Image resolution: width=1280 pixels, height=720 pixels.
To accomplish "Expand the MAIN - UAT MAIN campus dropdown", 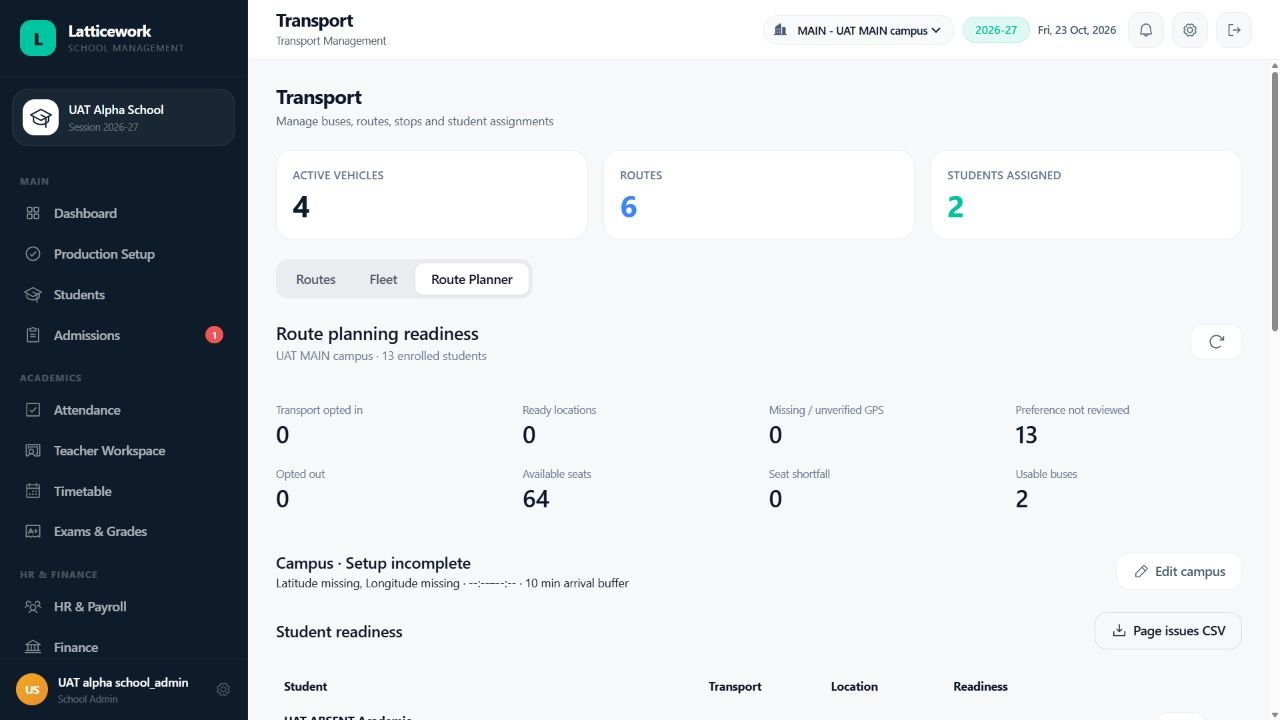I will click(859, 30).
